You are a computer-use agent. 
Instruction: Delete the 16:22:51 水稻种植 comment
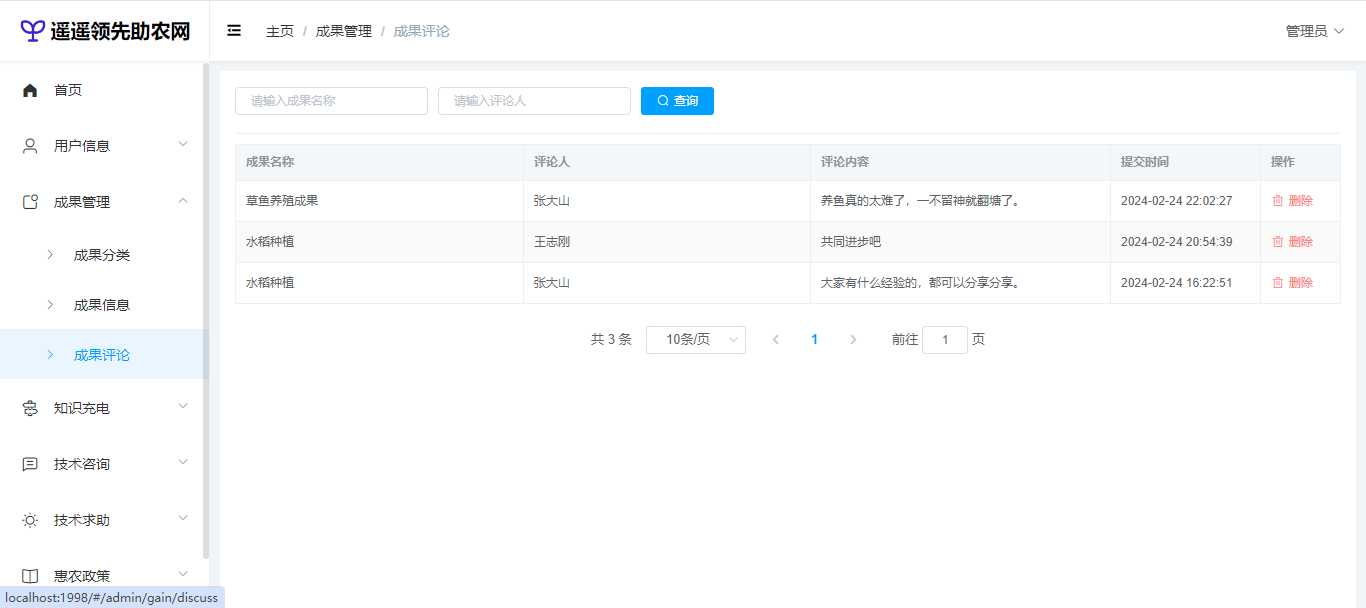[x=1292, y=283]
